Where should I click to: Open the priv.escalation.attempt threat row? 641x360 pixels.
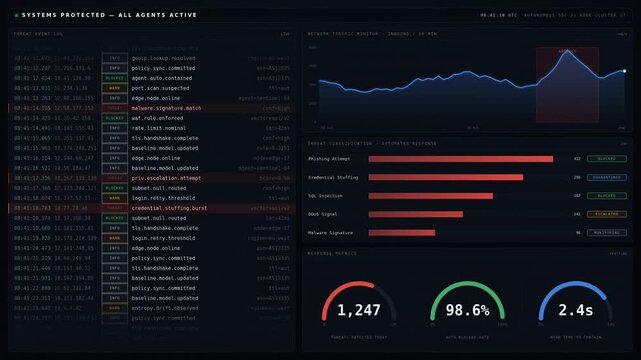click(151, 178)
